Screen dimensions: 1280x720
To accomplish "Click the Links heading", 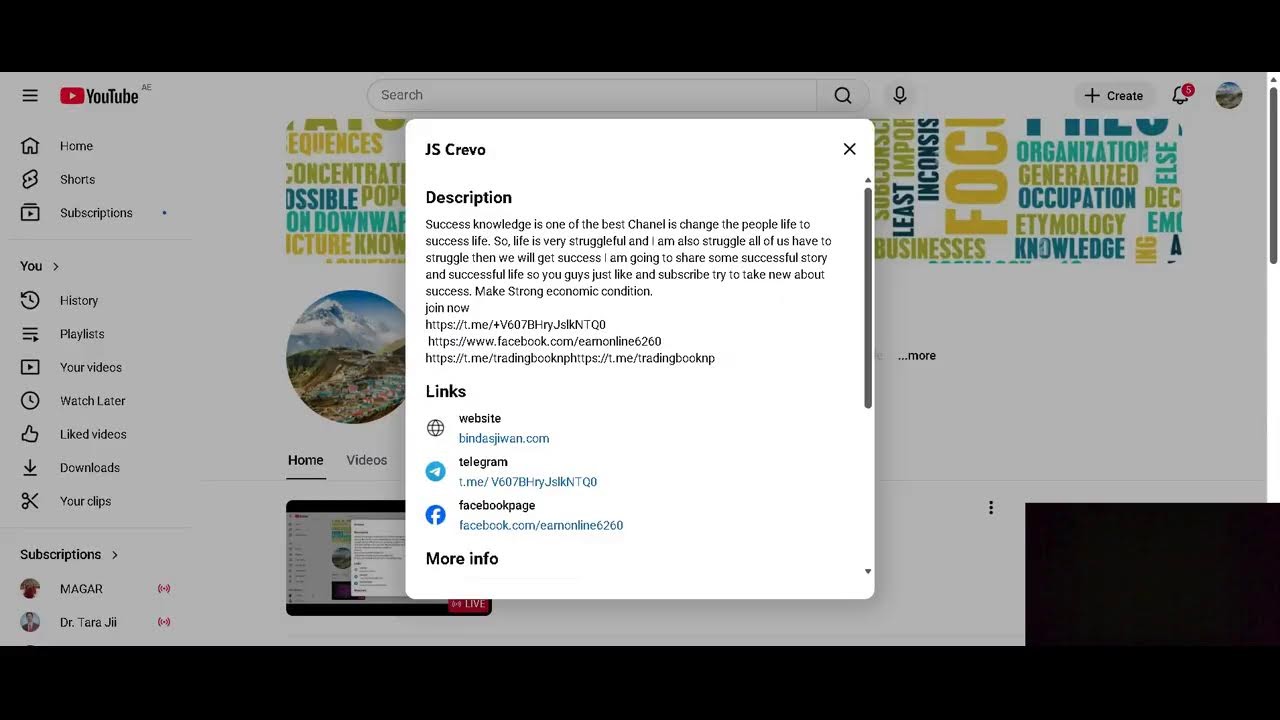I will pyautogui.click(x=446, y=391).
